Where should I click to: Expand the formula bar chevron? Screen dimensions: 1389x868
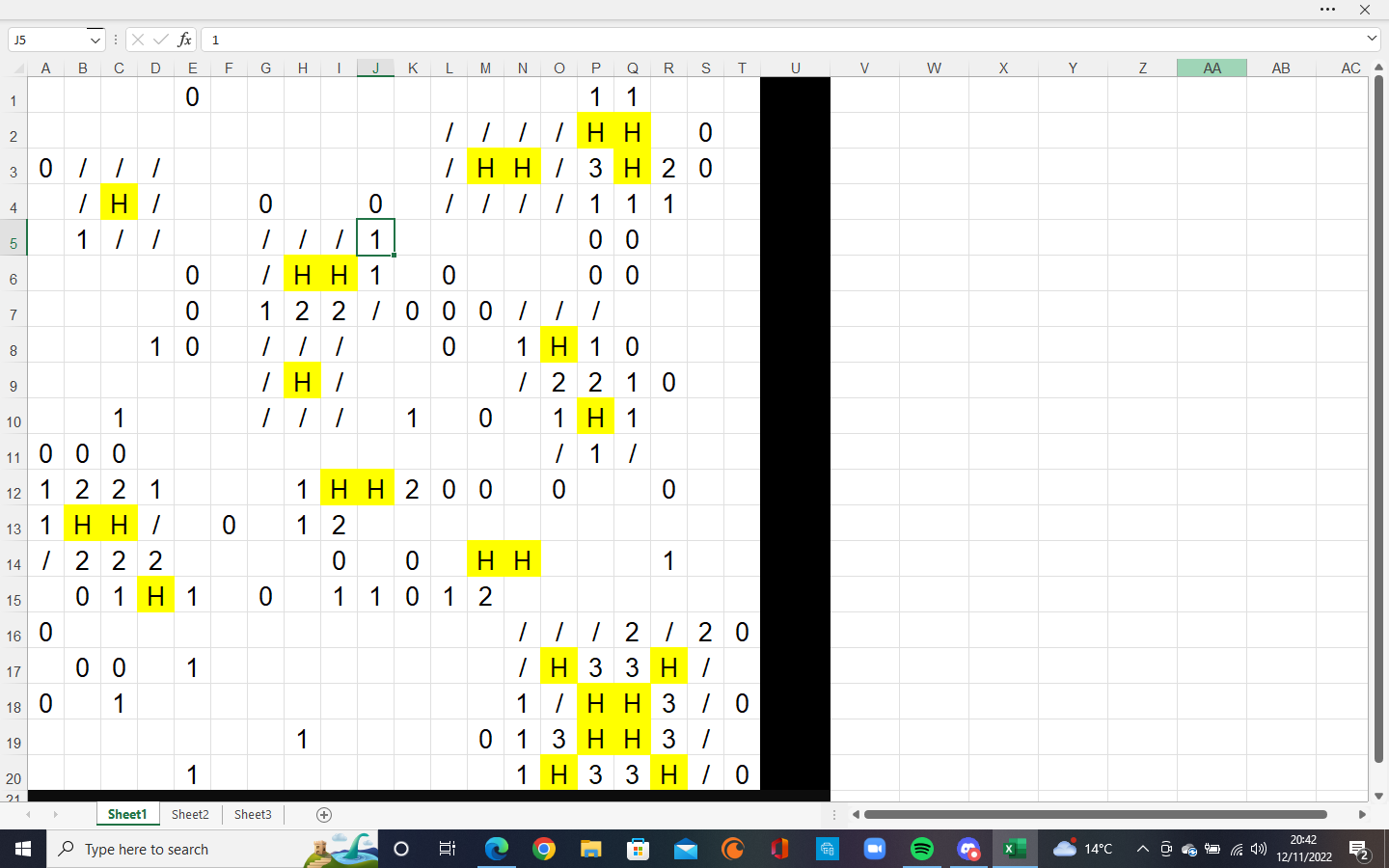(x=1372, y=39)
